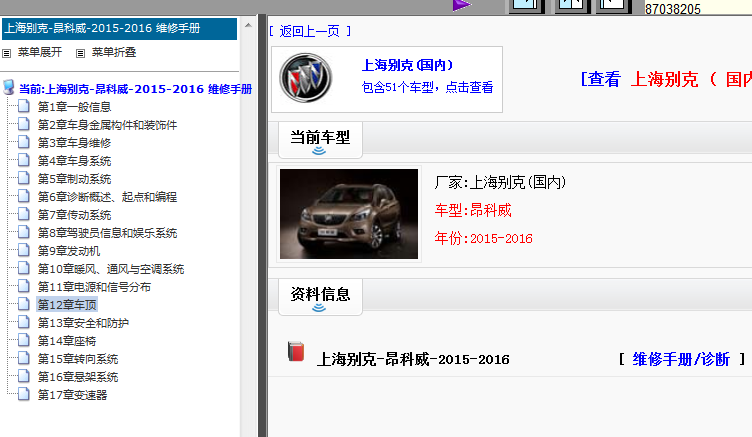Click the 菜单折叠 list icon
This screenshot has width=752, height=437.
[x=81, y=53]
